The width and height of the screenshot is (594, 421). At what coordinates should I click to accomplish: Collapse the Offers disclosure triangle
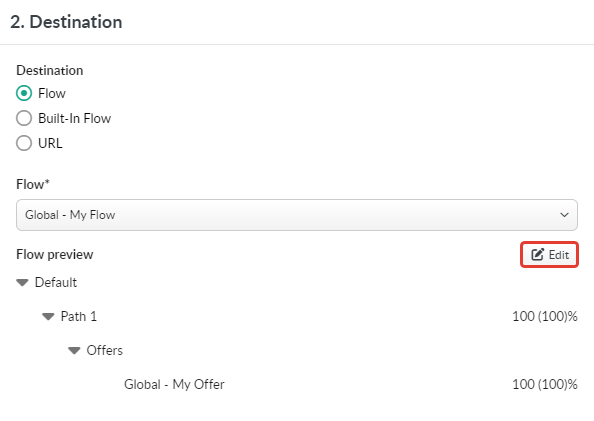pyautogui.click(x=74, y=351)
